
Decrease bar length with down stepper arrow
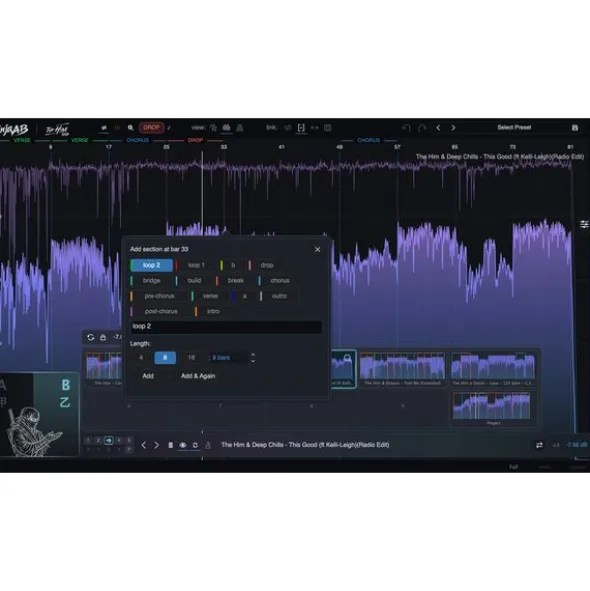point(253,361)
